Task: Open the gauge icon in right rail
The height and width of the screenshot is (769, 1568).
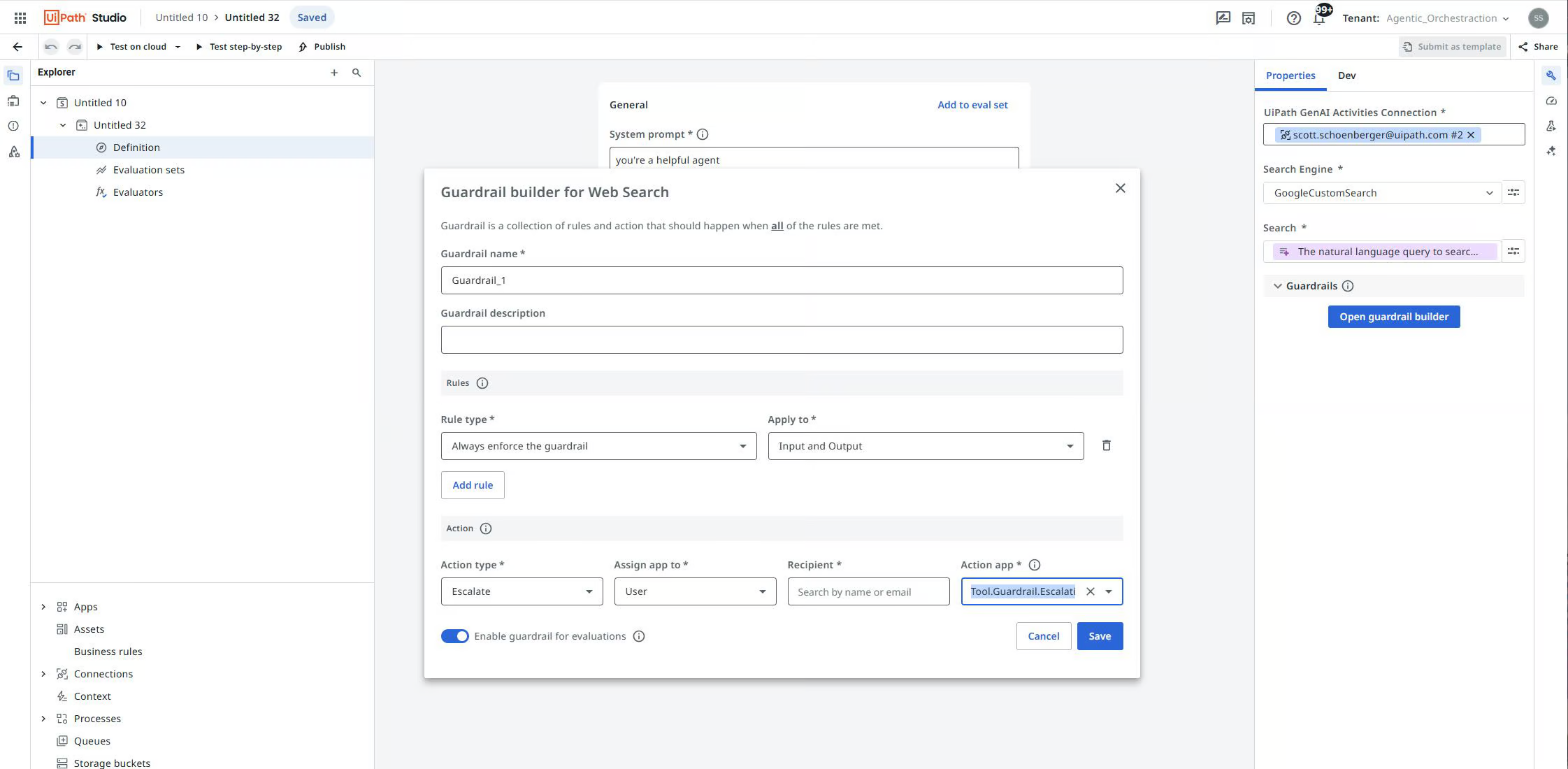Action: [x=1551, y=101]
